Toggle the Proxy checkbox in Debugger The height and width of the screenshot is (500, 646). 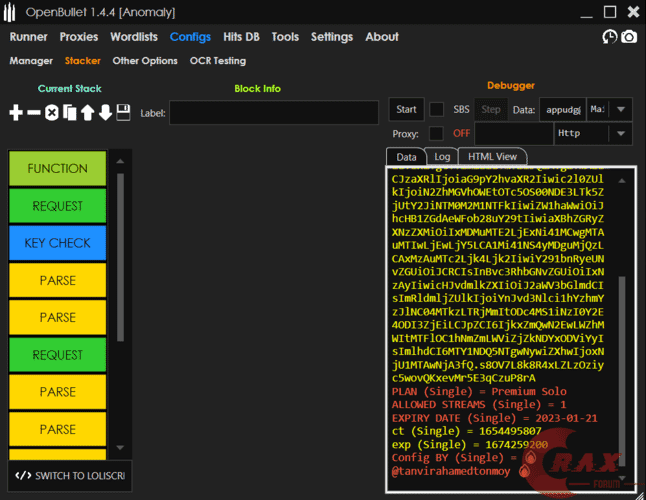click(436, 133)
